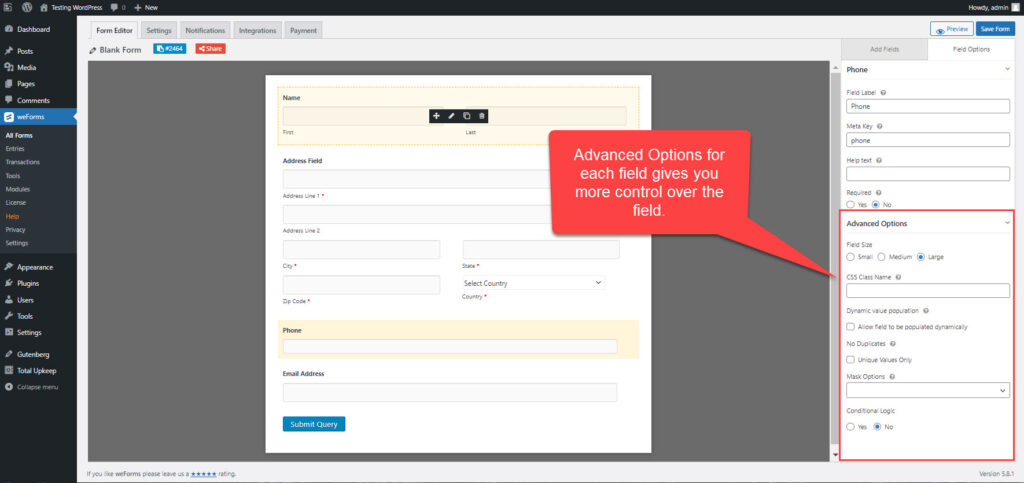The height and width of the screenshot is (483, 1024).
Task: Click the edit pencil on Name field
Action: [x=451, y=116]
